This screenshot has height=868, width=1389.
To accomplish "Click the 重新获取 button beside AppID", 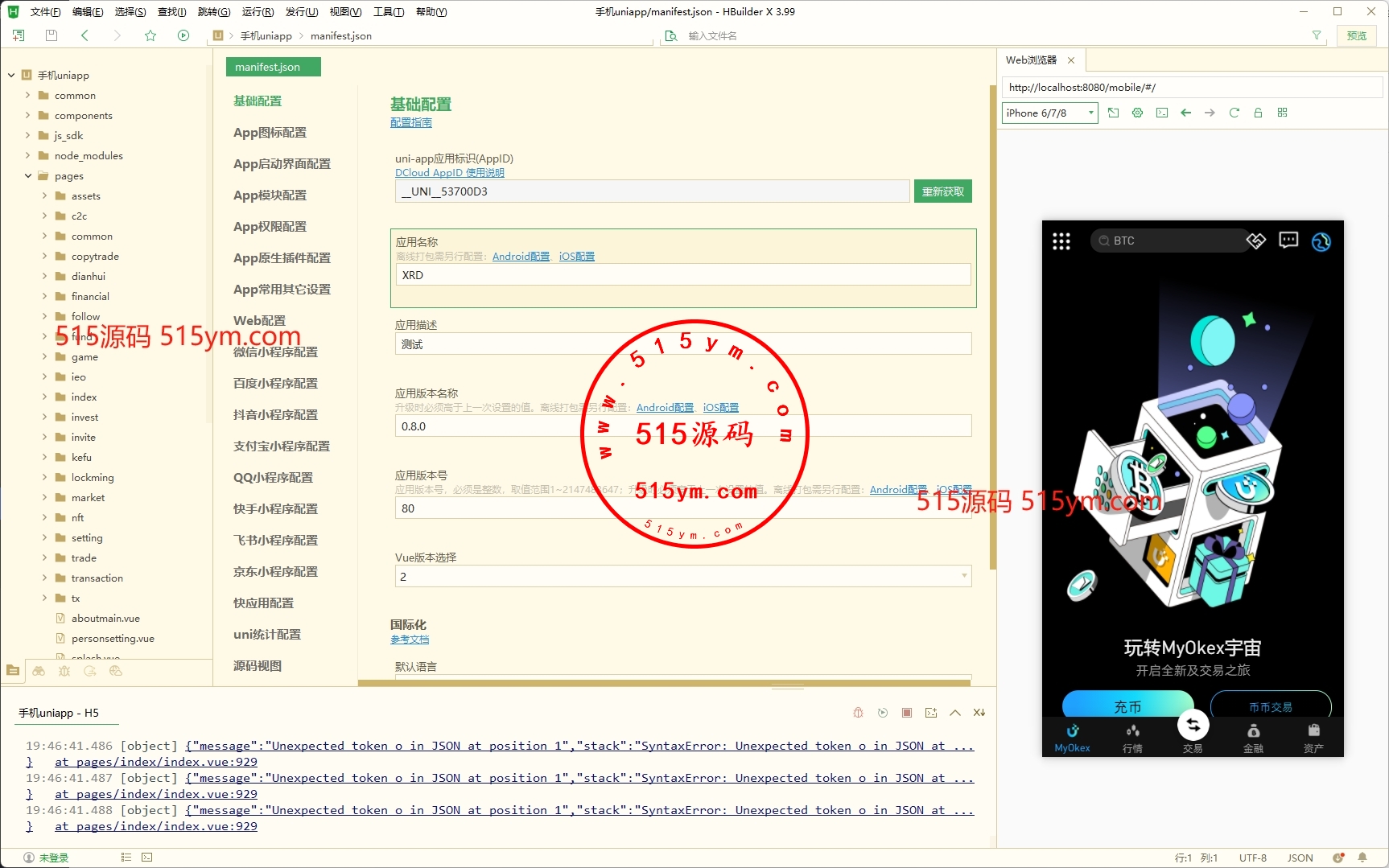I will click(x=942, y=191).
